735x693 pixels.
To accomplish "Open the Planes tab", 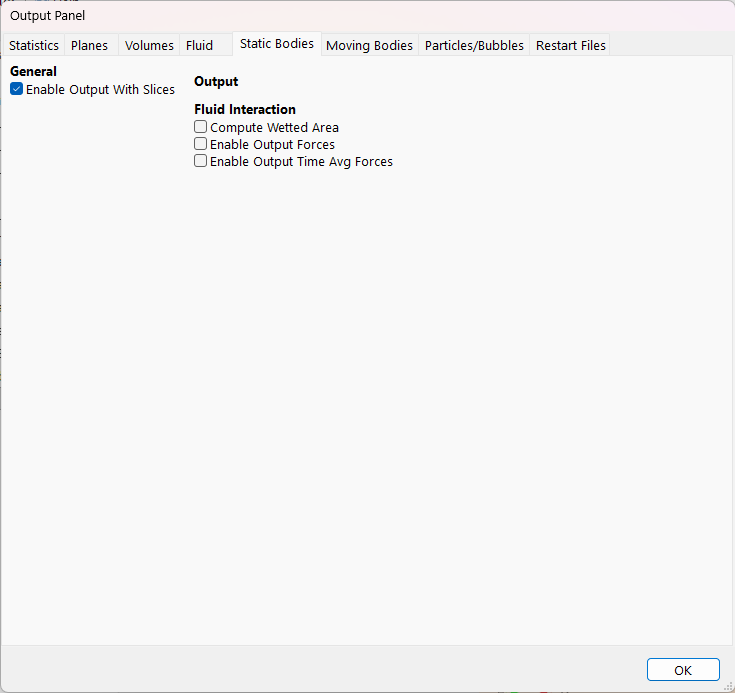I will pyautogui.click(x=89, y=45).
